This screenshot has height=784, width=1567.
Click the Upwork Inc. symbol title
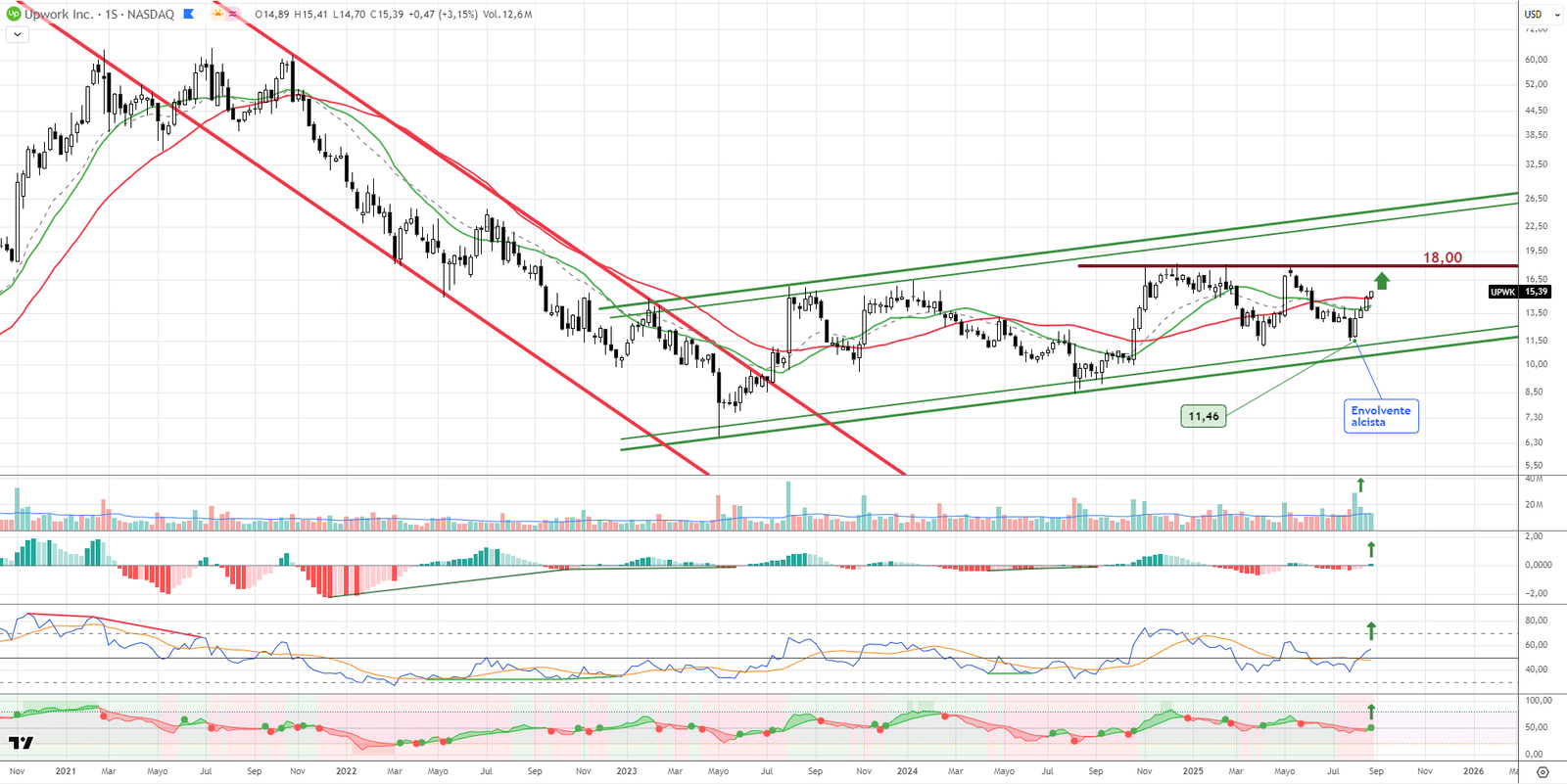59,14
